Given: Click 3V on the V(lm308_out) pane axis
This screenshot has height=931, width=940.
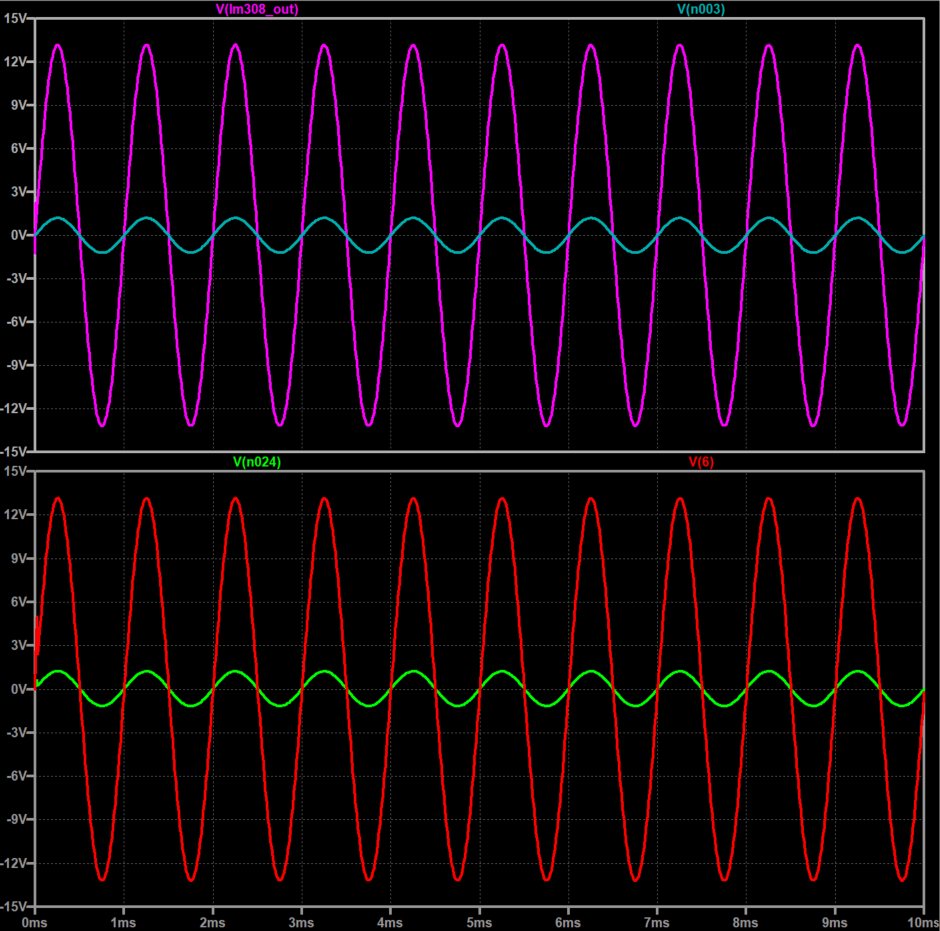Looking at the screenshot, I should (x=18, y=192).
